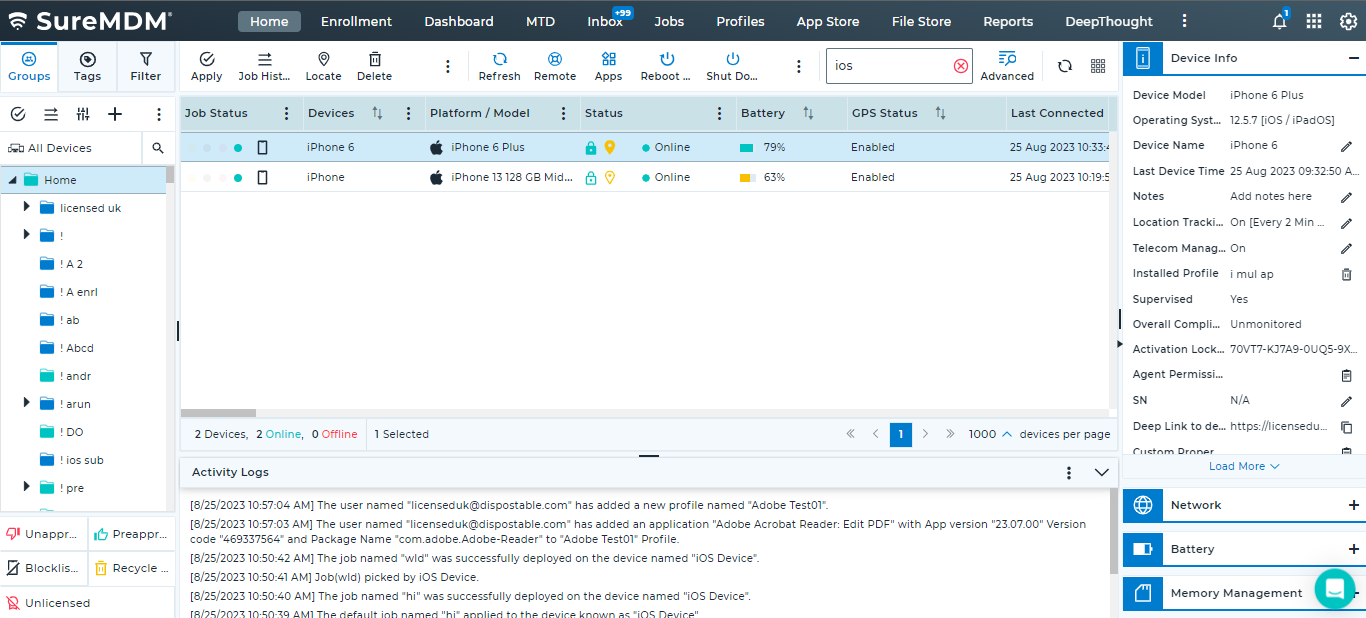The width and height of the screenshot is (1366, 618).
Task: Reload the device grid
Action: point(1065,66)
